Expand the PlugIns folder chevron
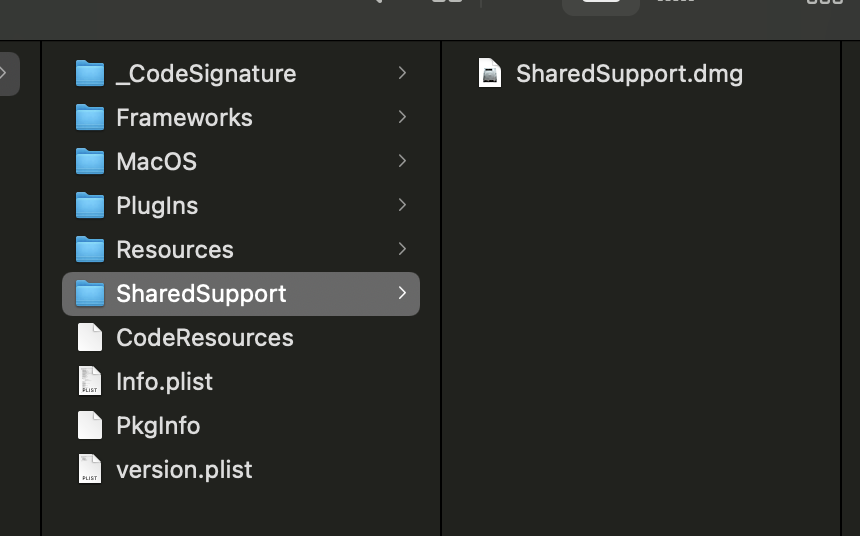Viewport: 860px width, 536px height. [402, 205]
